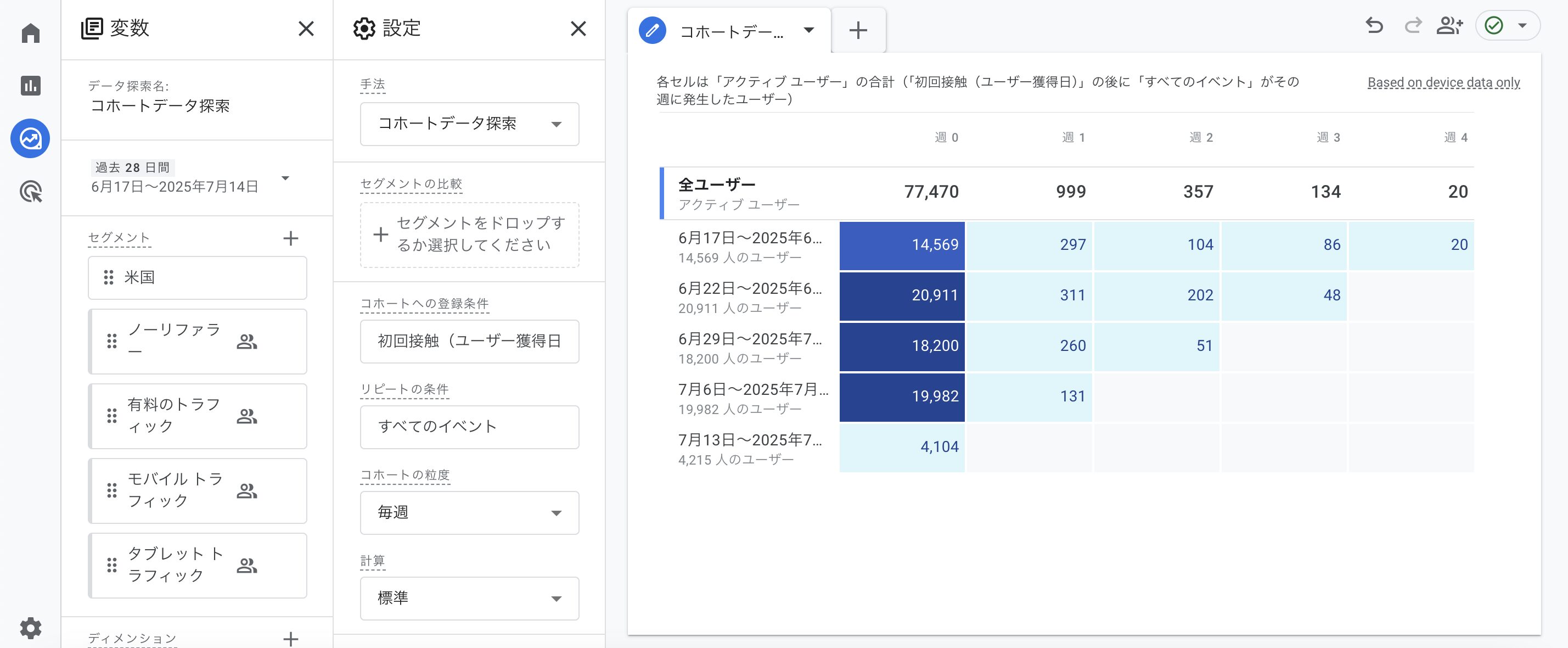
Task: Click drag handle of タブレット トラフィック segment
Action: pos(112,565)
